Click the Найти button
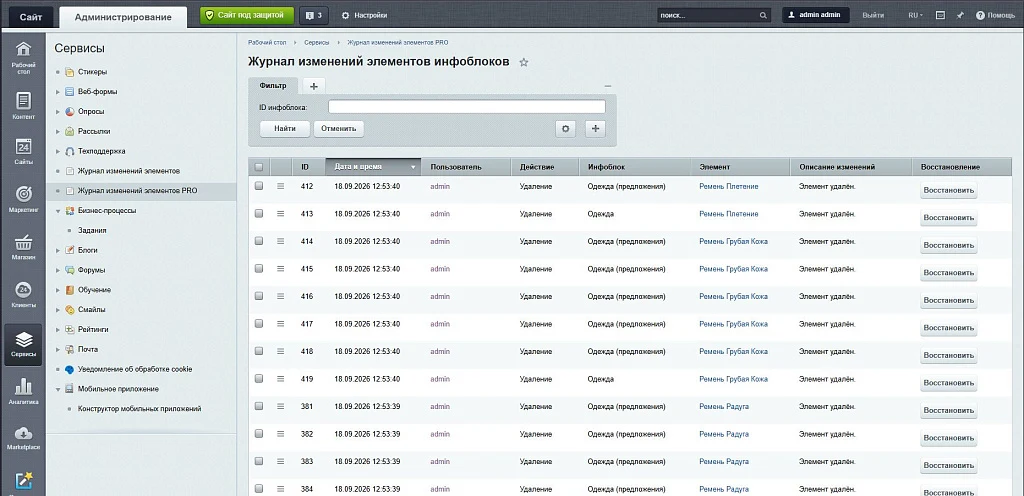1024x496 pixels. point(285,129)
